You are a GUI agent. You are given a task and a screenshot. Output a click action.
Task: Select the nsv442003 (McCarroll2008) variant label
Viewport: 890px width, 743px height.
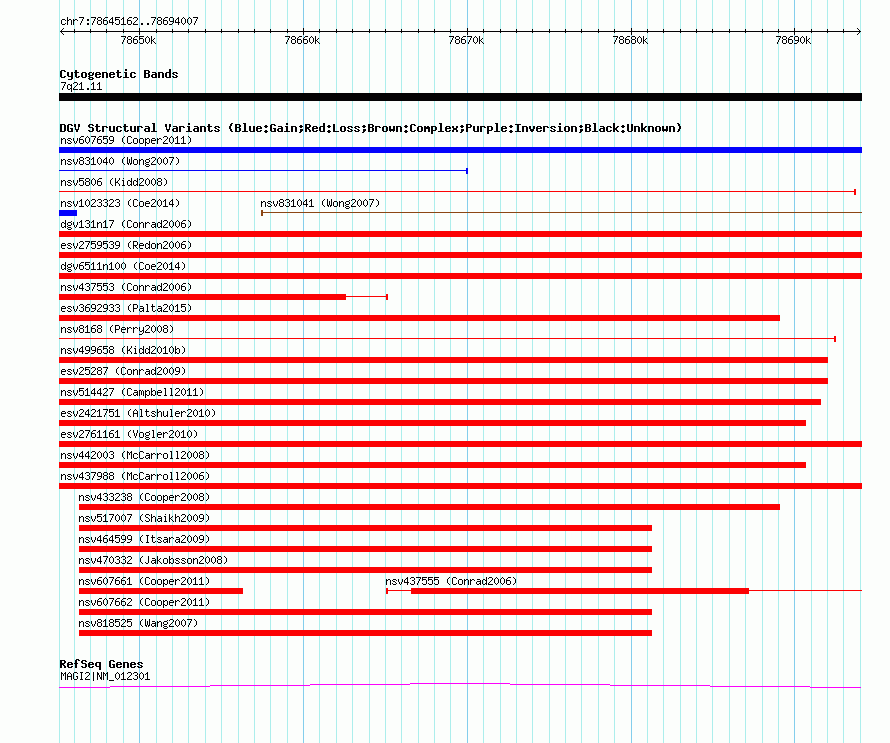[x=135, y=455]
